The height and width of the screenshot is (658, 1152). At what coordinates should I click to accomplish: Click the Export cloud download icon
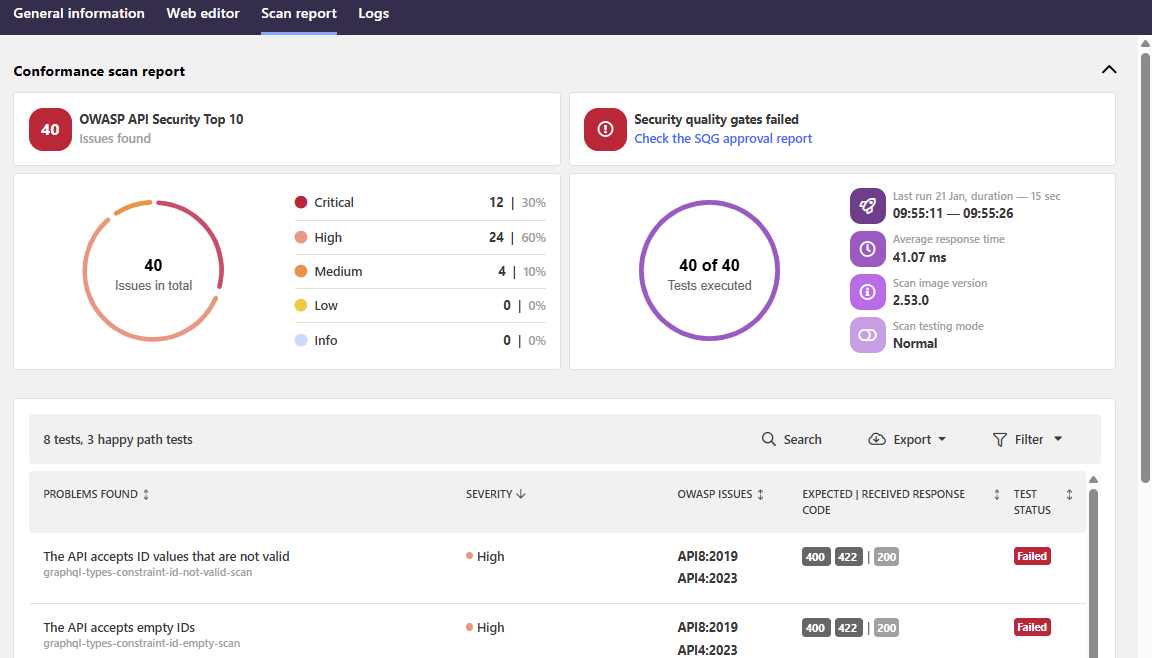pyautogui.click(x=877, y=439)
